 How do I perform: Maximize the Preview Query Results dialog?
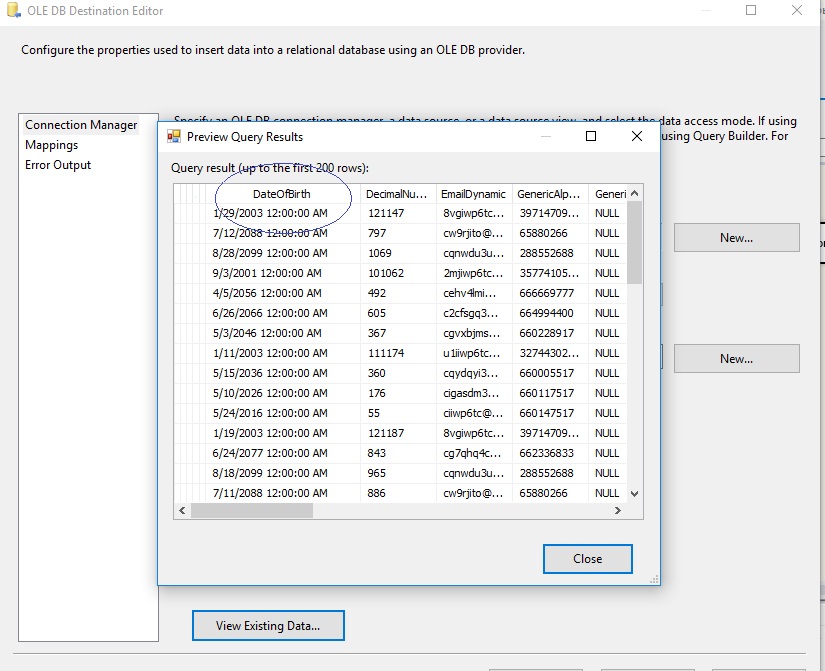(x=591, y=136)
